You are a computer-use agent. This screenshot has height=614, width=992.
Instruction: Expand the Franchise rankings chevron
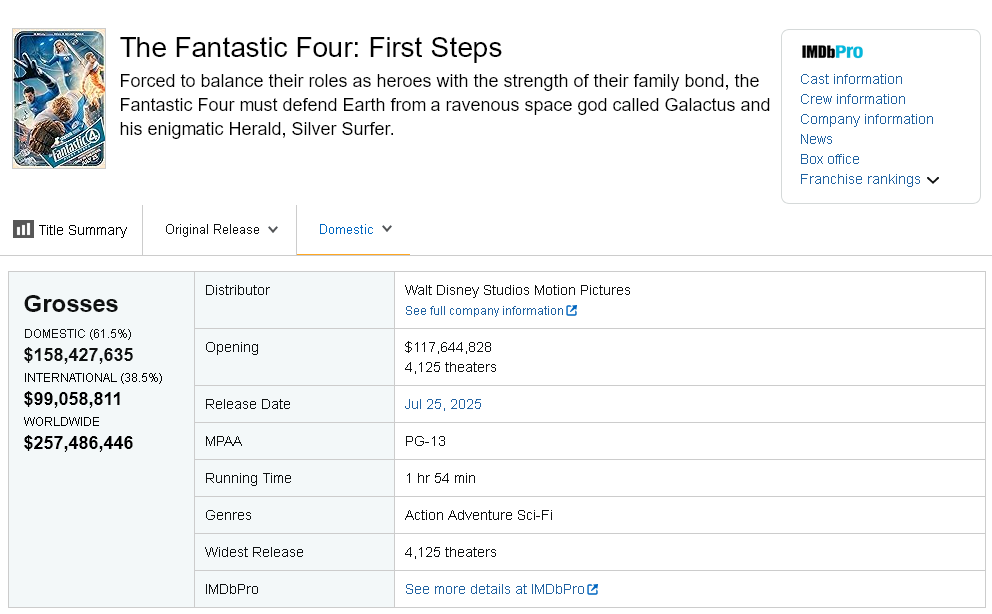[x=933, y=180]
